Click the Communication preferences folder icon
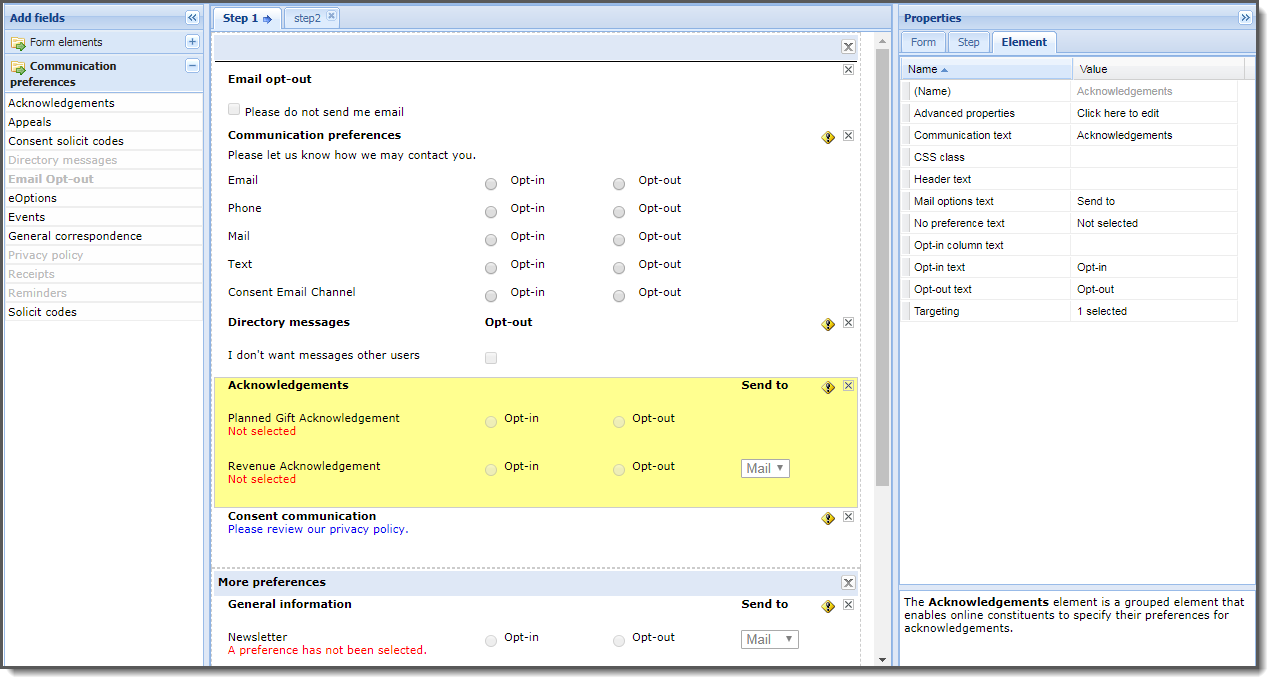This screenshot has width=1274, height=684. pyautogui.click(x=18, y=67)
